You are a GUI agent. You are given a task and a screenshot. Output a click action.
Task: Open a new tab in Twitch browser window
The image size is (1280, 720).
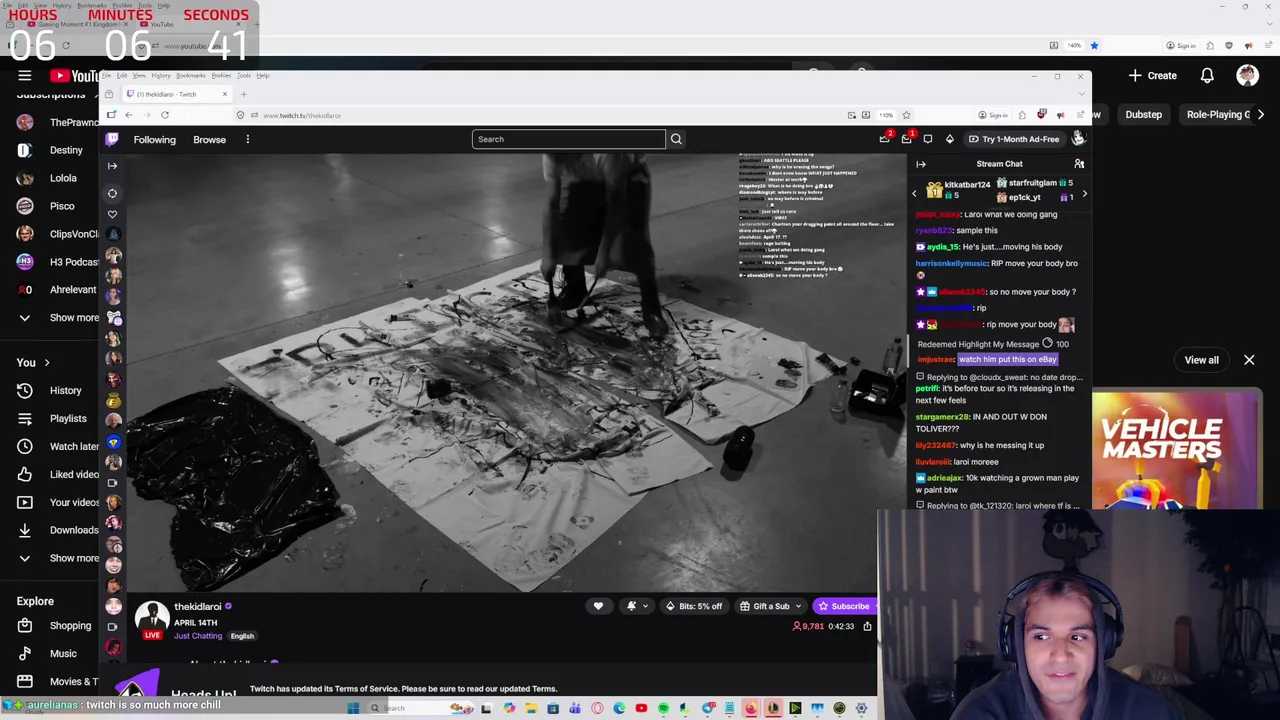[x=243, y=94]
